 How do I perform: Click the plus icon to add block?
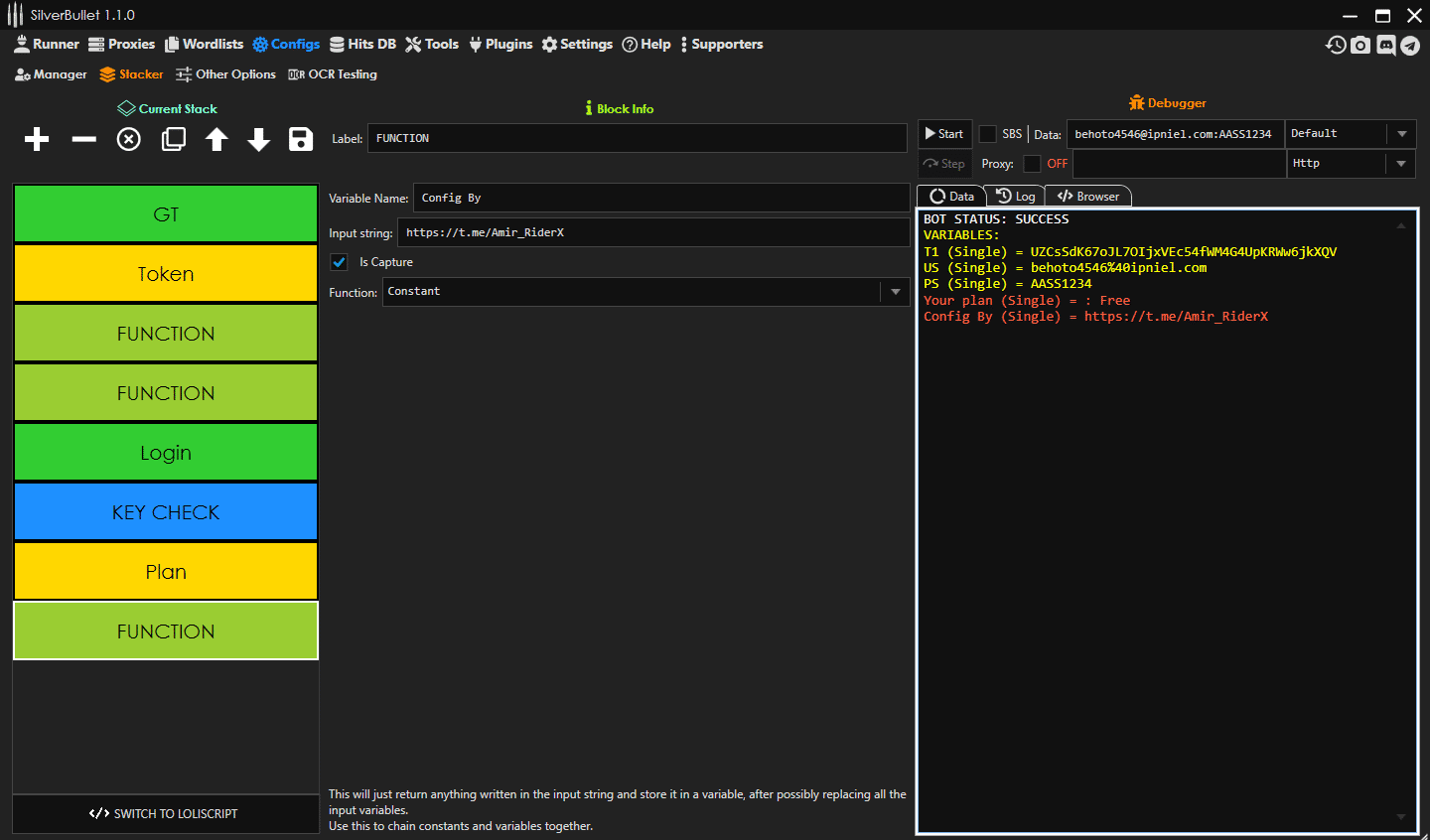tap(37, 139)
